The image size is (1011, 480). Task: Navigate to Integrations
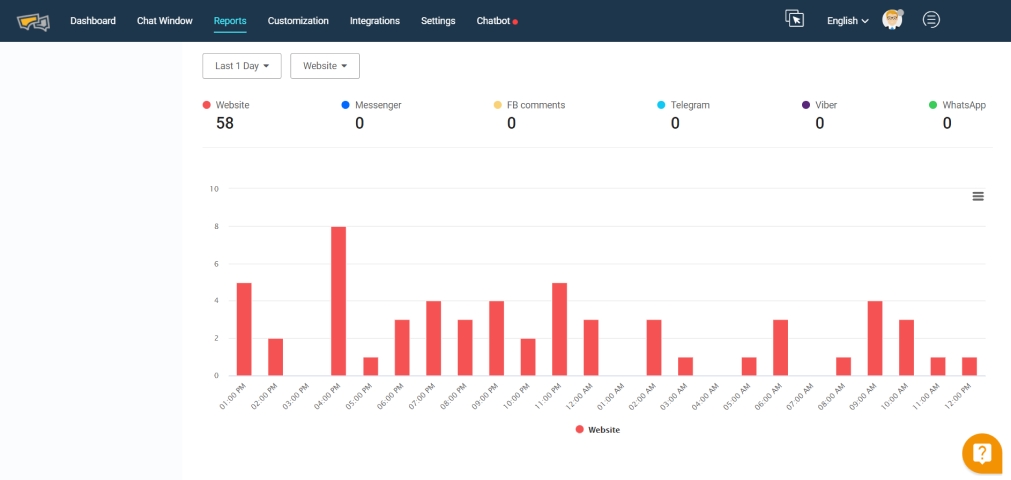375,21
